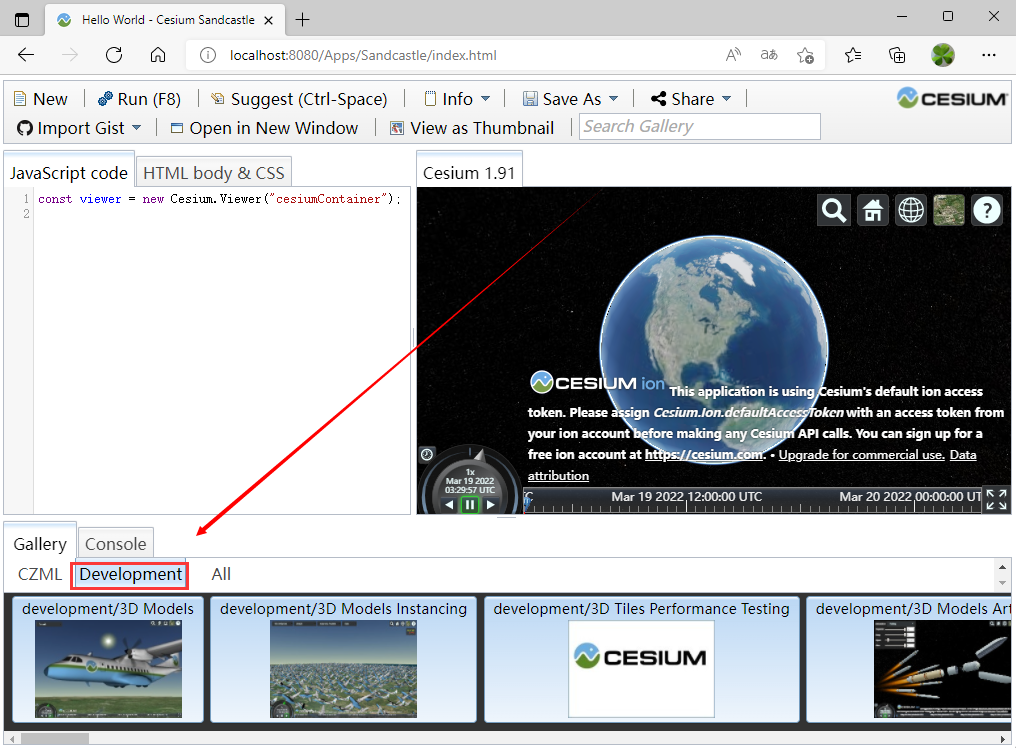
Task: Follow the Upgrade for commercial use link
Action: [861, 454]
